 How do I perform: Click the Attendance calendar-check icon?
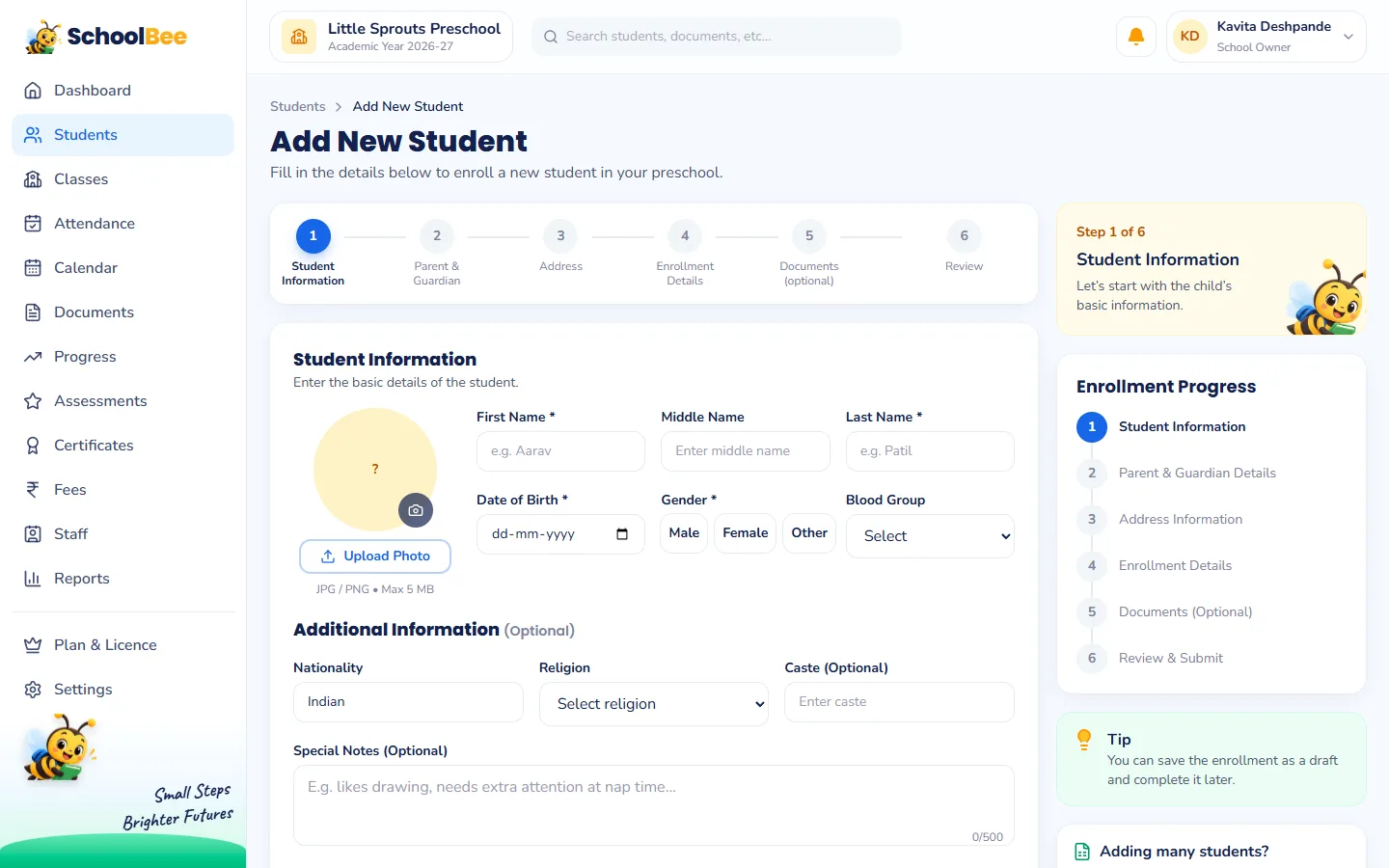point(33,224)
